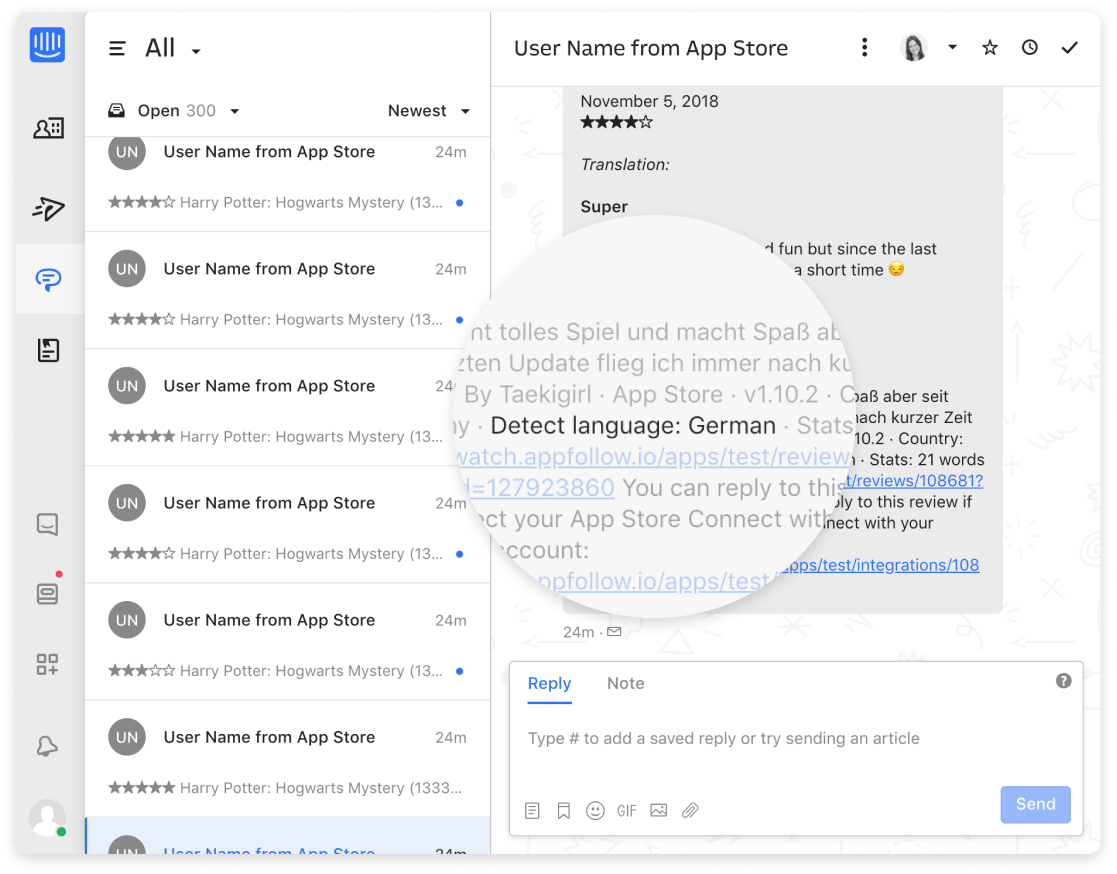Snooze conversation with clock icon
The width and height of the screenshot is (1117, 874).
(1030, 48)
